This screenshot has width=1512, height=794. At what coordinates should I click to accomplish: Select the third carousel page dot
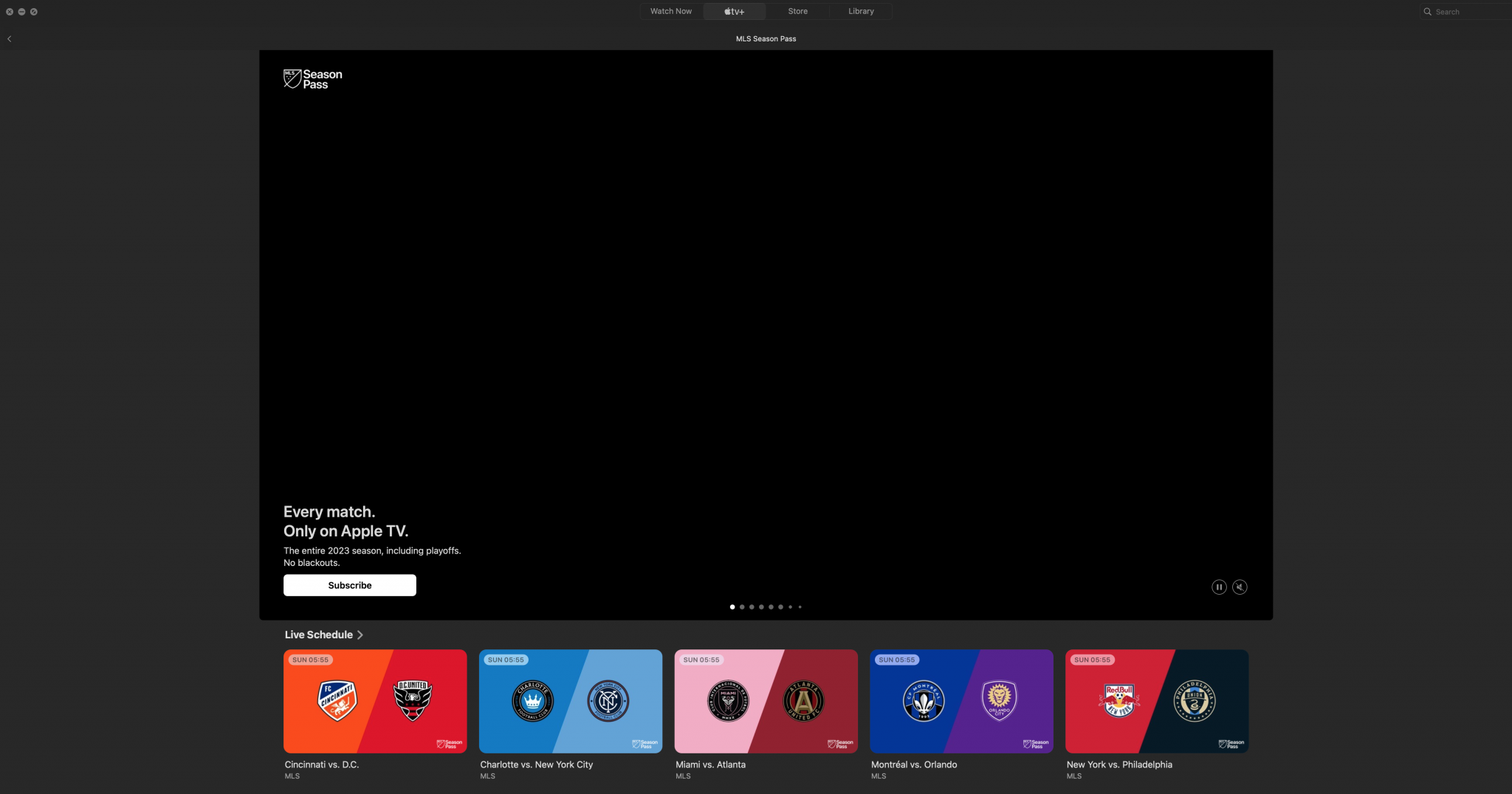752,607
